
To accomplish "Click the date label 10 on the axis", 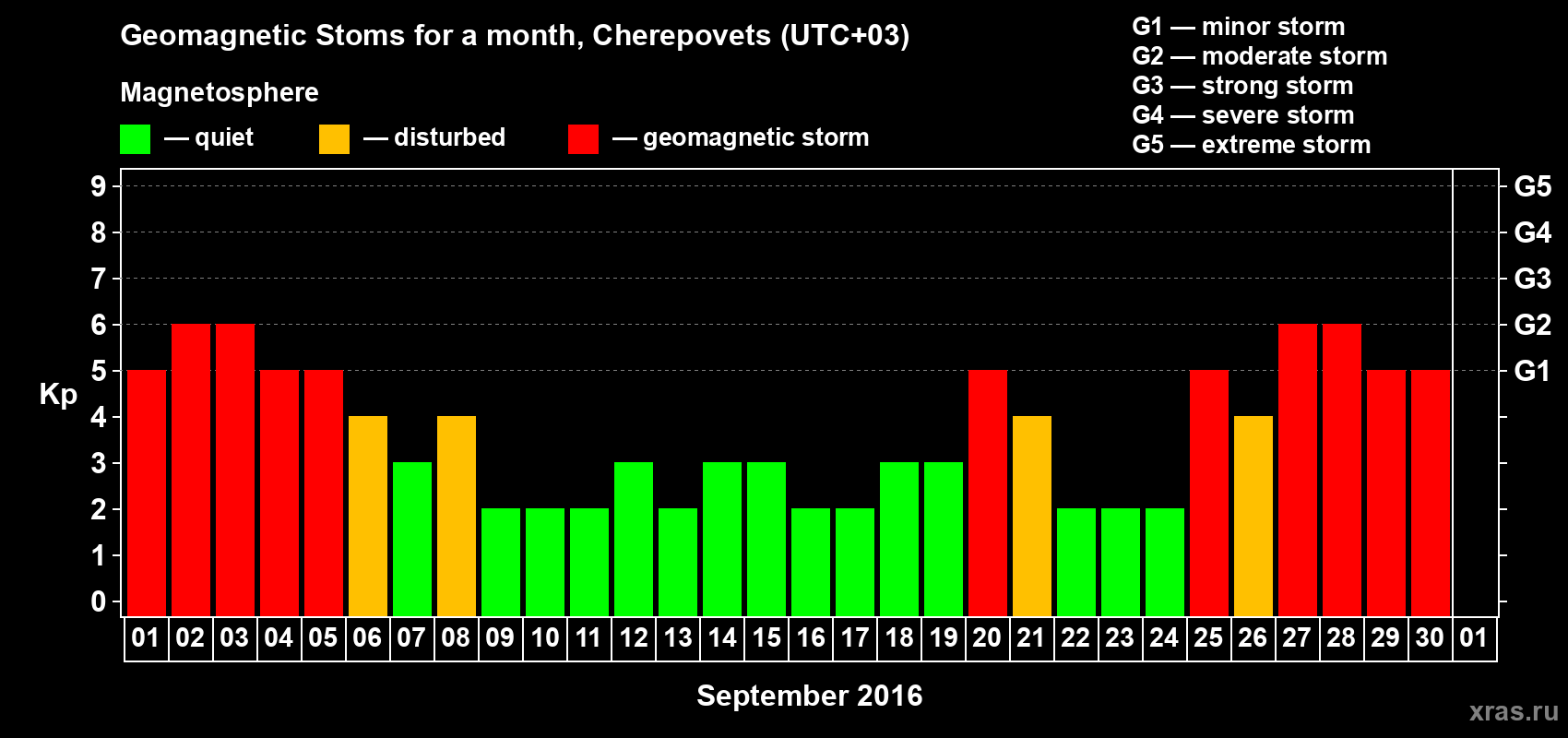I will click(x=544, y=638).
